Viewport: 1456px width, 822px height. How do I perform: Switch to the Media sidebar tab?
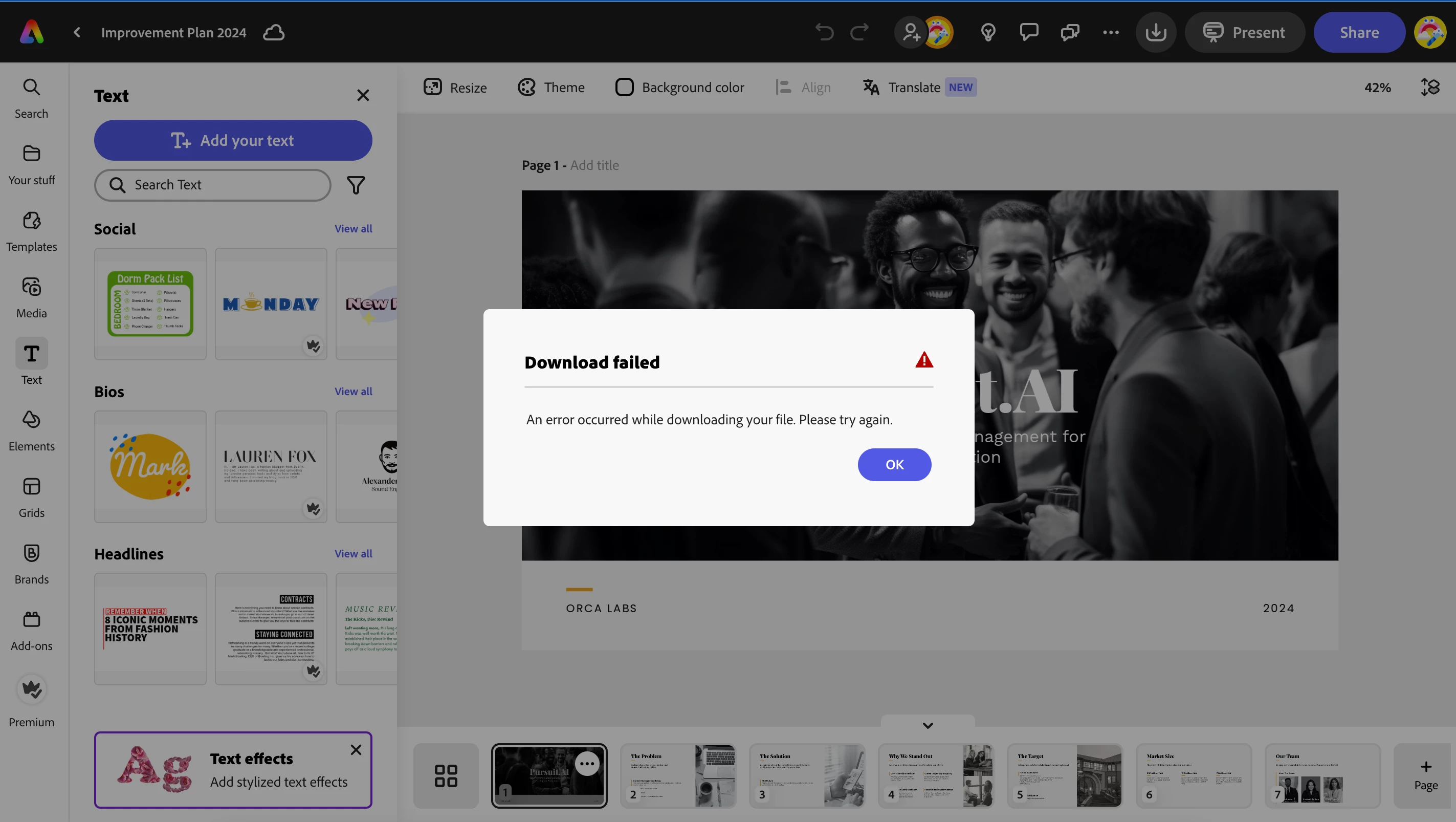tap(31, 298)
